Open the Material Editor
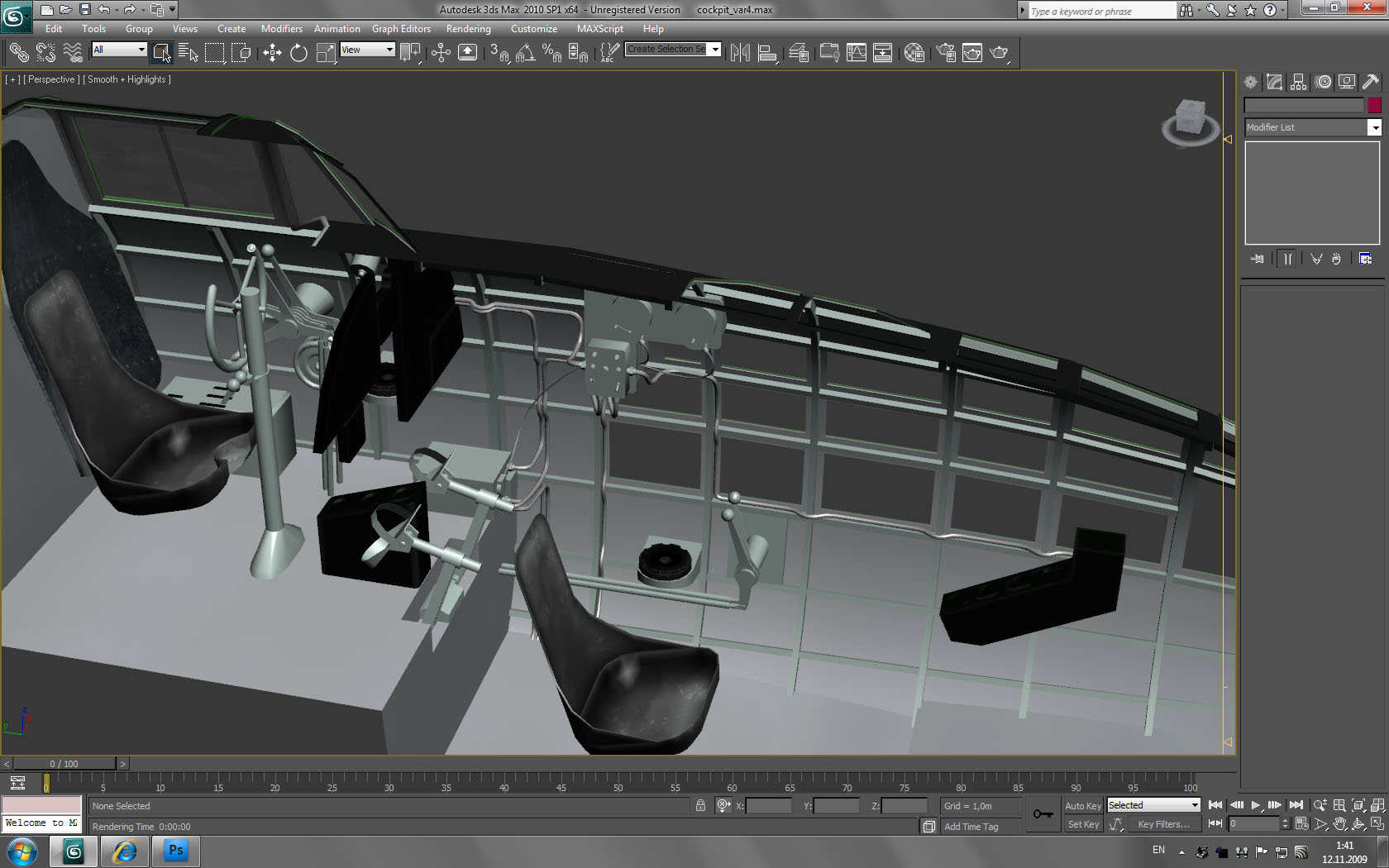Image resolution: width=1389 pixels, height=868 pixels. point(914,53)
